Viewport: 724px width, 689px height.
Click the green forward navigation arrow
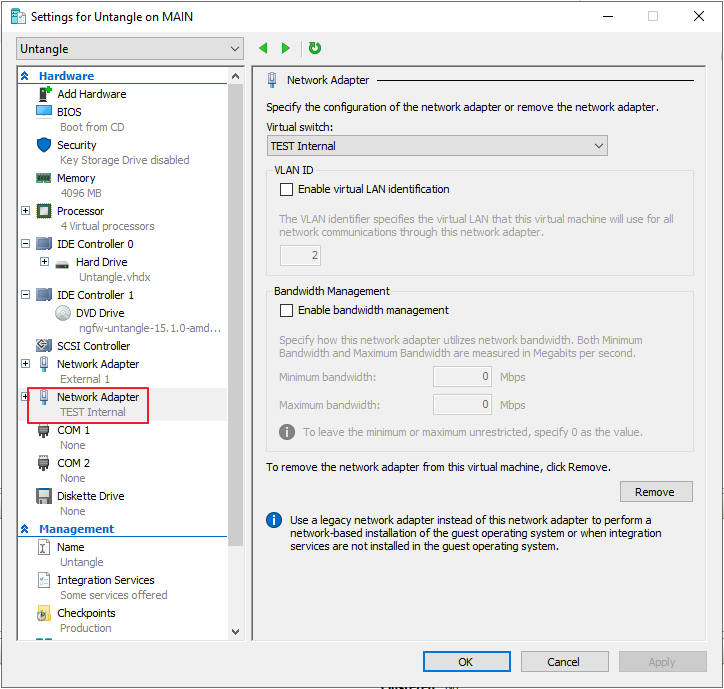tap(286, 48)
